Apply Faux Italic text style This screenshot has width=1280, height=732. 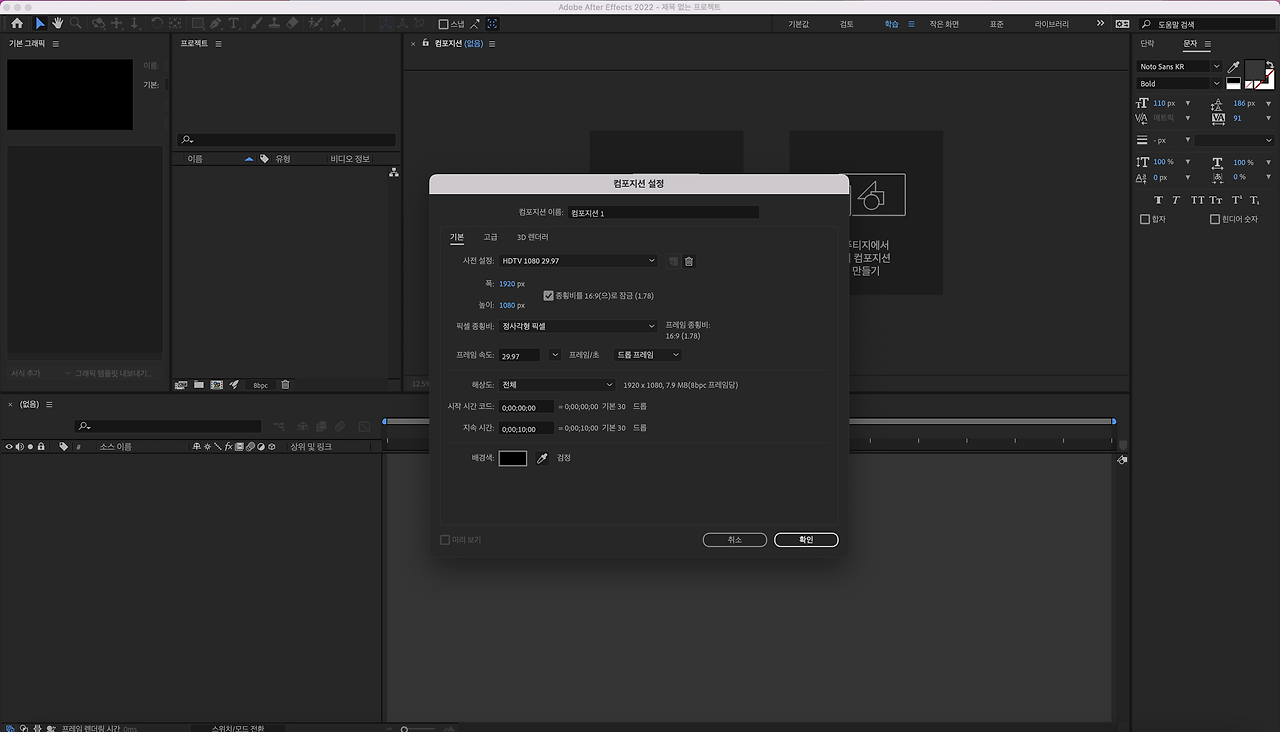pyautogui.click(x=1176, y=200)
